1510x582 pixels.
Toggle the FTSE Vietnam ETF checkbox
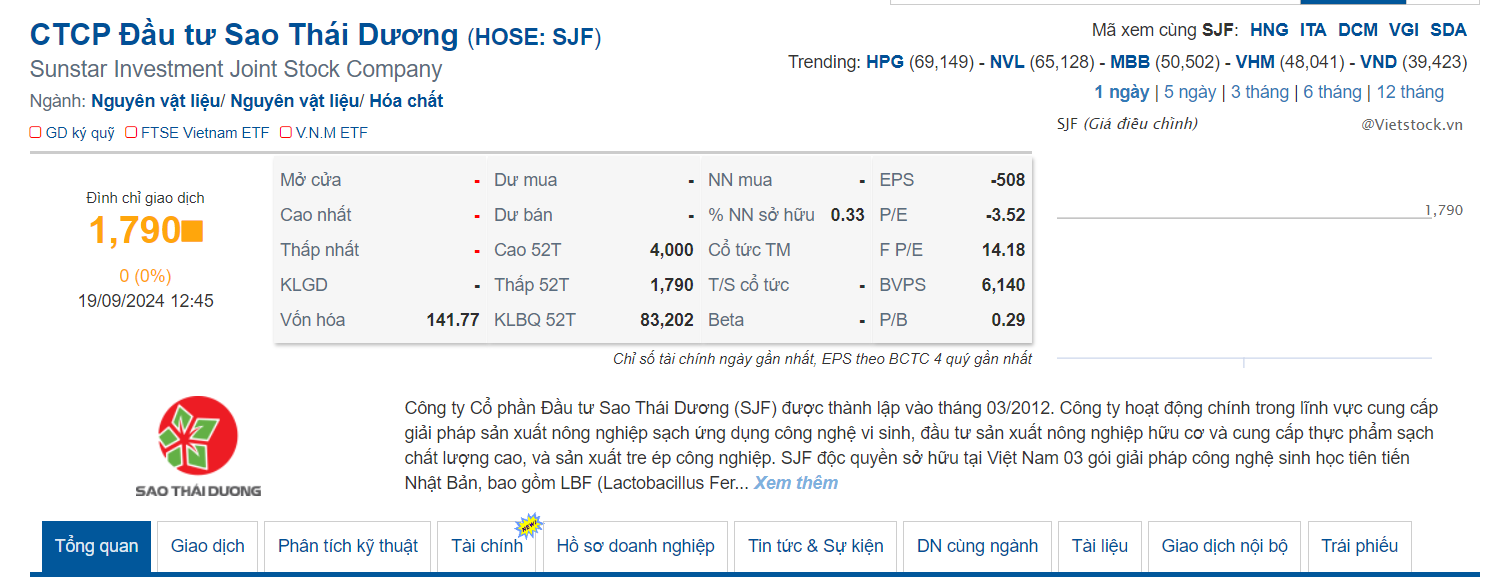pyautogui.click(x=131, y=132)
